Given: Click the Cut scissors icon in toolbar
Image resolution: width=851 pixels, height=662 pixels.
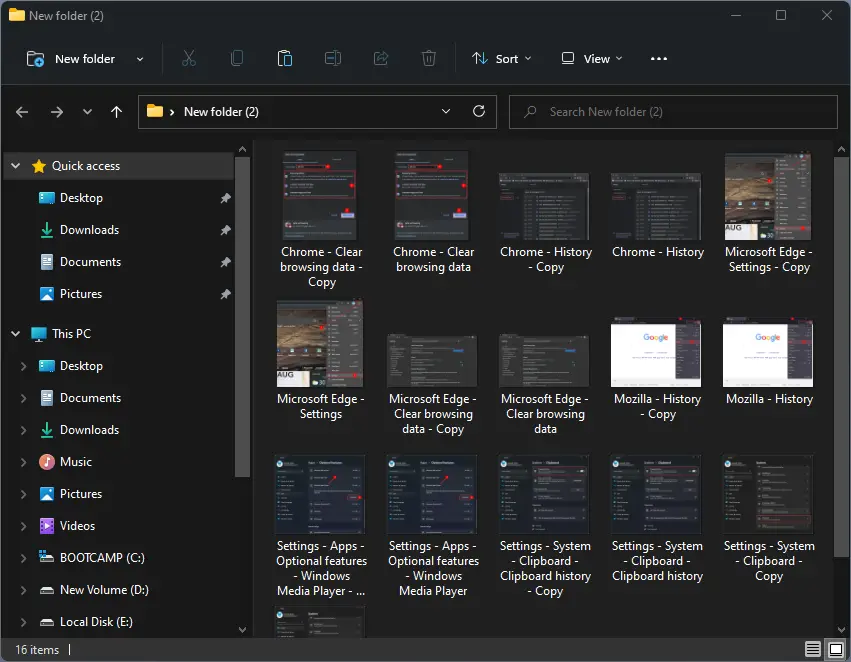Looking at the screenshot, I should tap(188, 59).
